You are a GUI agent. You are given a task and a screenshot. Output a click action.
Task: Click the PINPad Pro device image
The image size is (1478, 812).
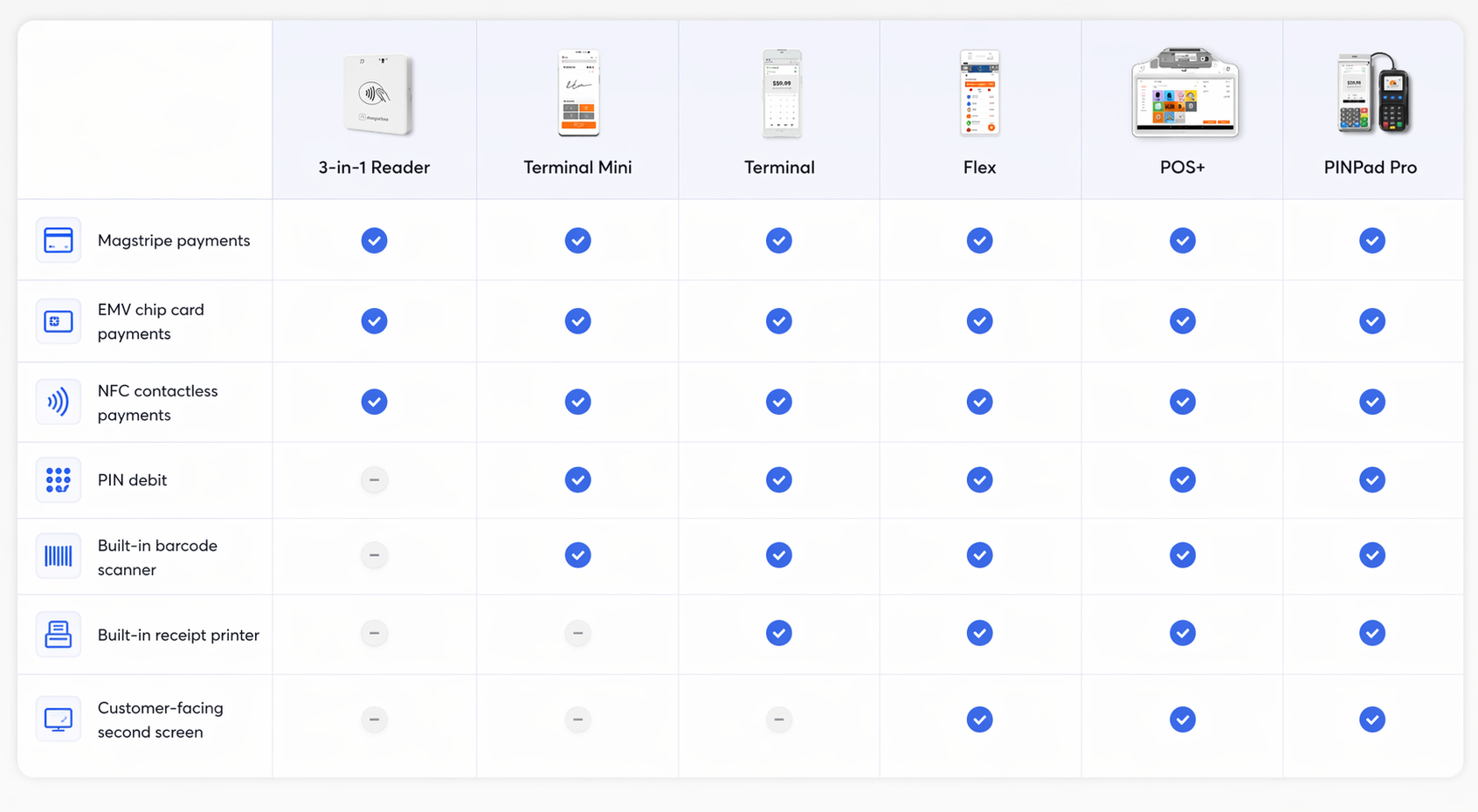[x=1372, y=93]
